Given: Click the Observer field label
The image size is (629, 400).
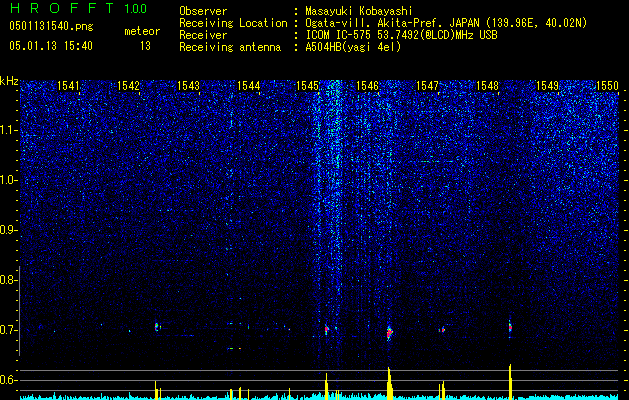Looking at the screenshot, I should (203, 11).
